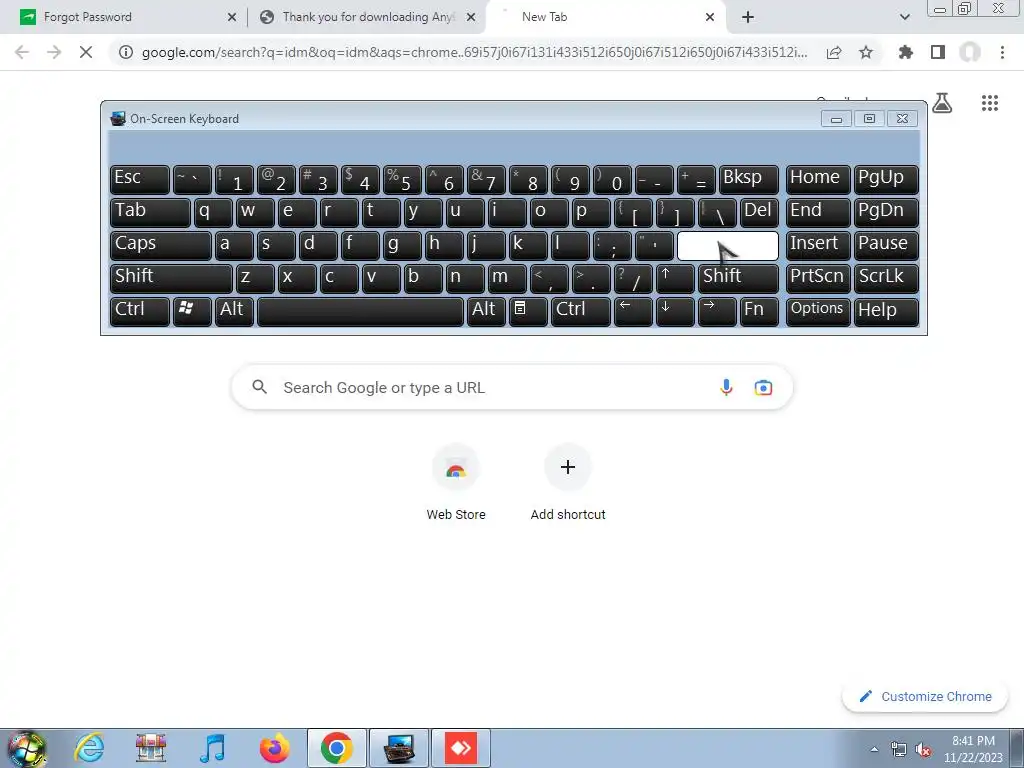Show hidden system tray icons
This screenshot has height=768, width=1024.
click(x=874, y=750)
